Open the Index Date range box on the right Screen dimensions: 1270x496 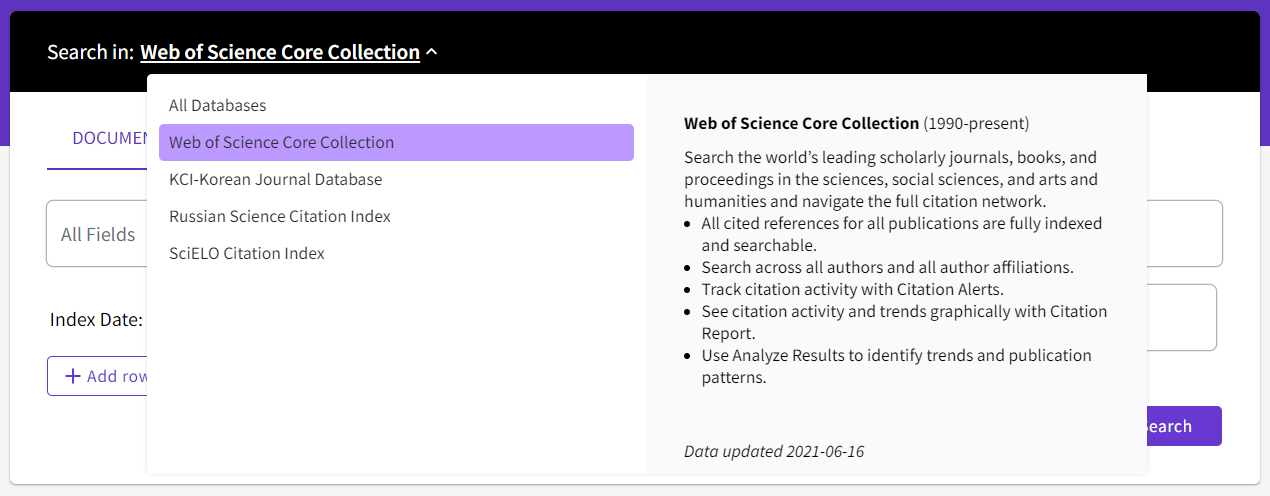tap(1182, 318)
